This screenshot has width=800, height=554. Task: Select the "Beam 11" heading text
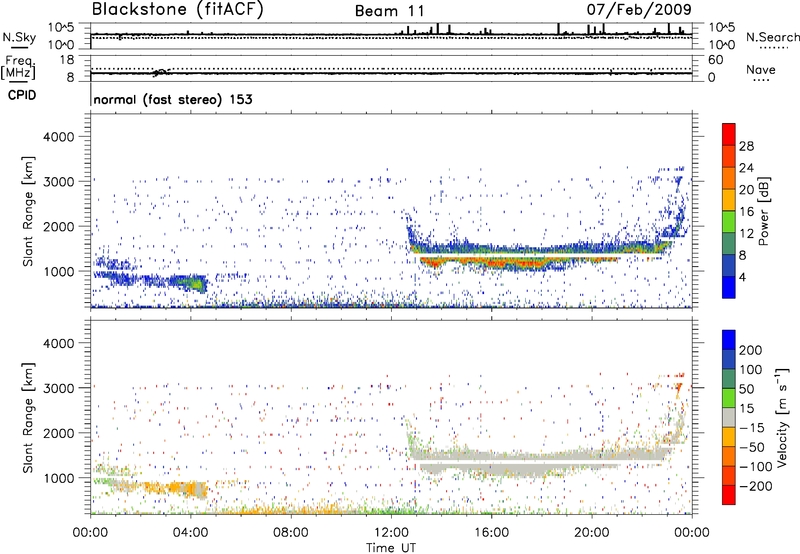(390, 11)
